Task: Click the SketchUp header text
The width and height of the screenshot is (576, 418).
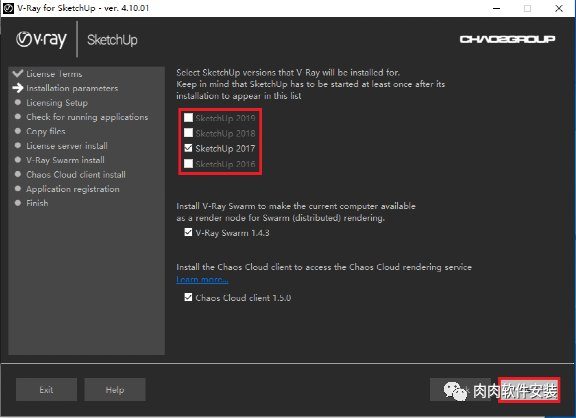Action: pyautogui.click(x=112, y=40)
